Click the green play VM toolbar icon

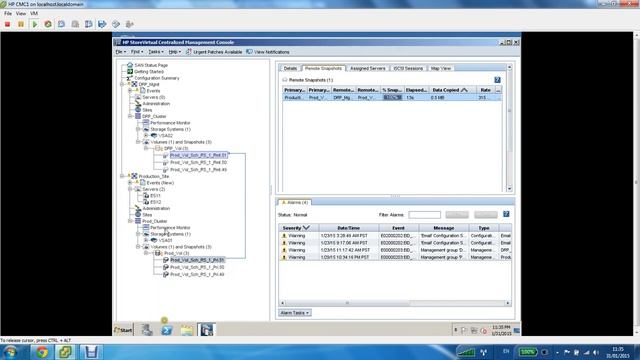(35, 24)
